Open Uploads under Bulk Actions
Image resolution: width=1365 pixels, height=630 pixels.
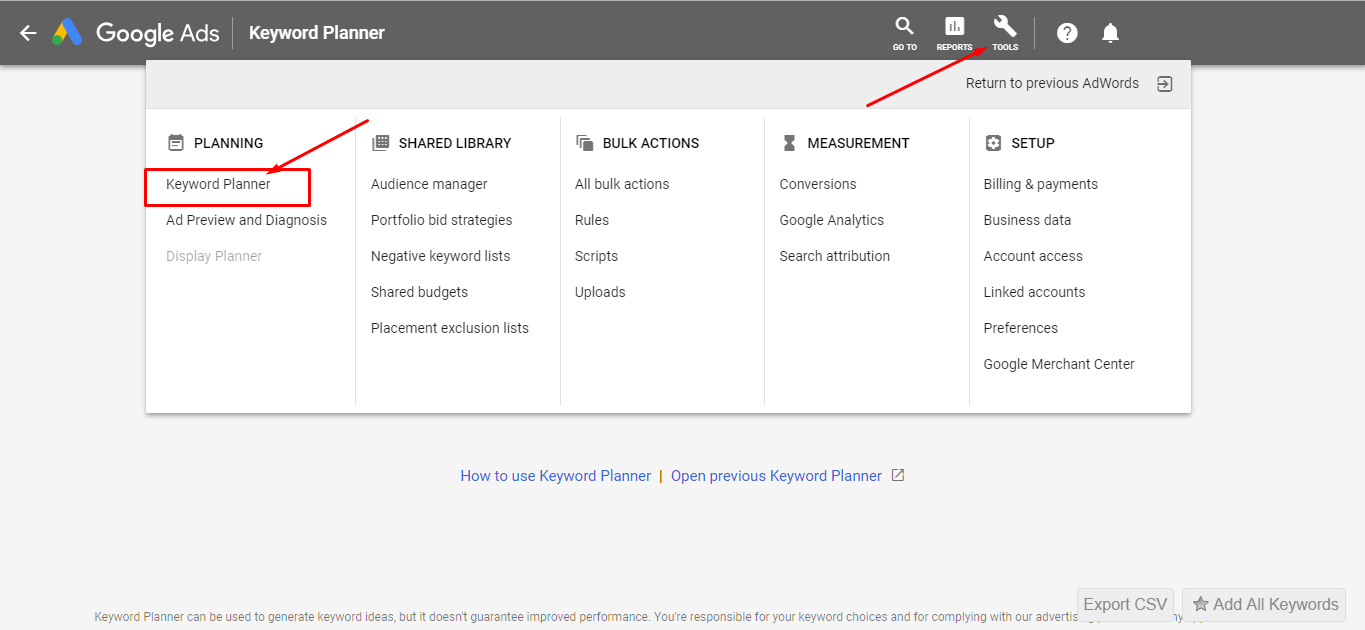tap(600, 292)
